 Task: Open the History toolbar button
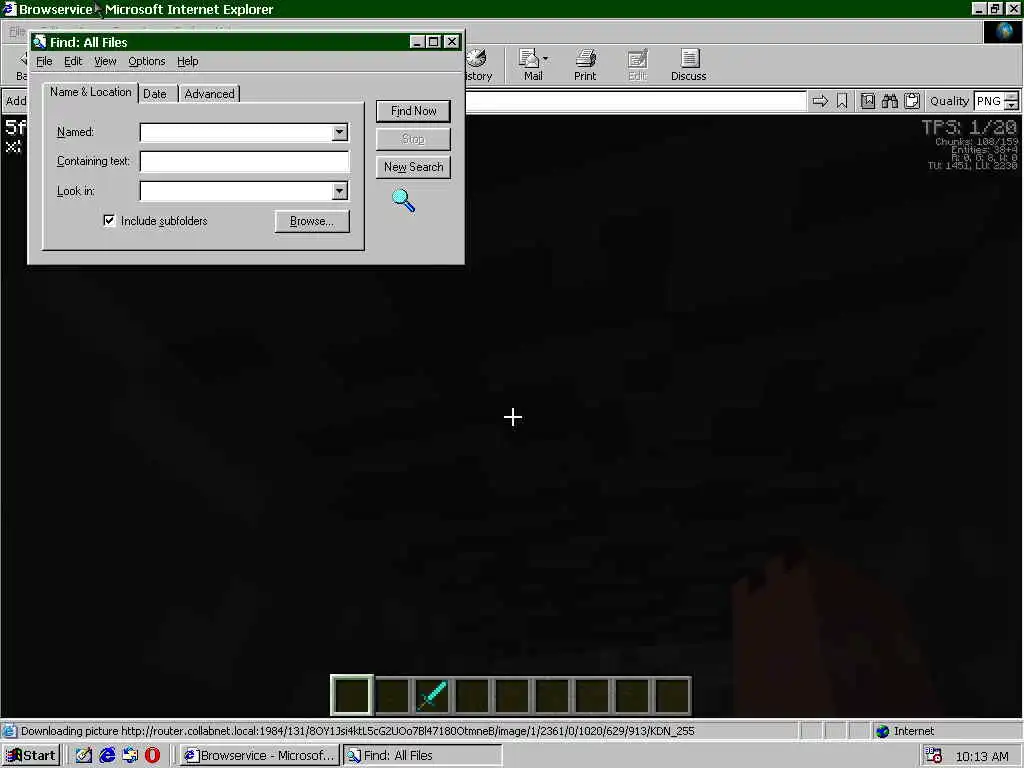point(478,65)
